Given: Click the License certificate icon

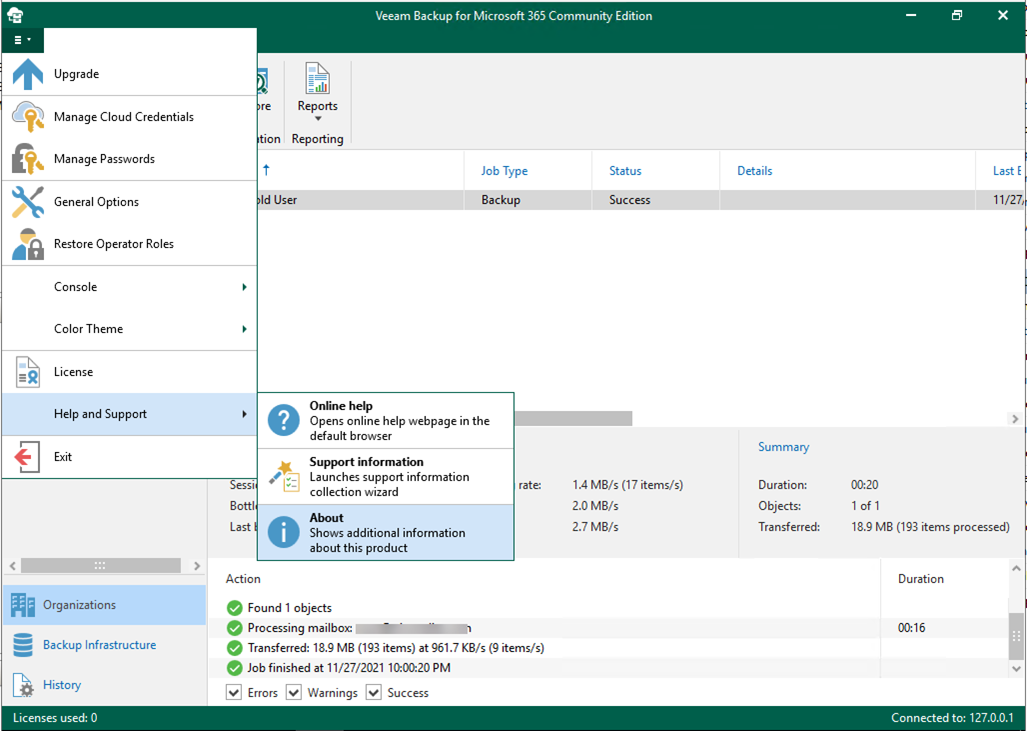Looking at the screenshot, I should pos(28,371).
